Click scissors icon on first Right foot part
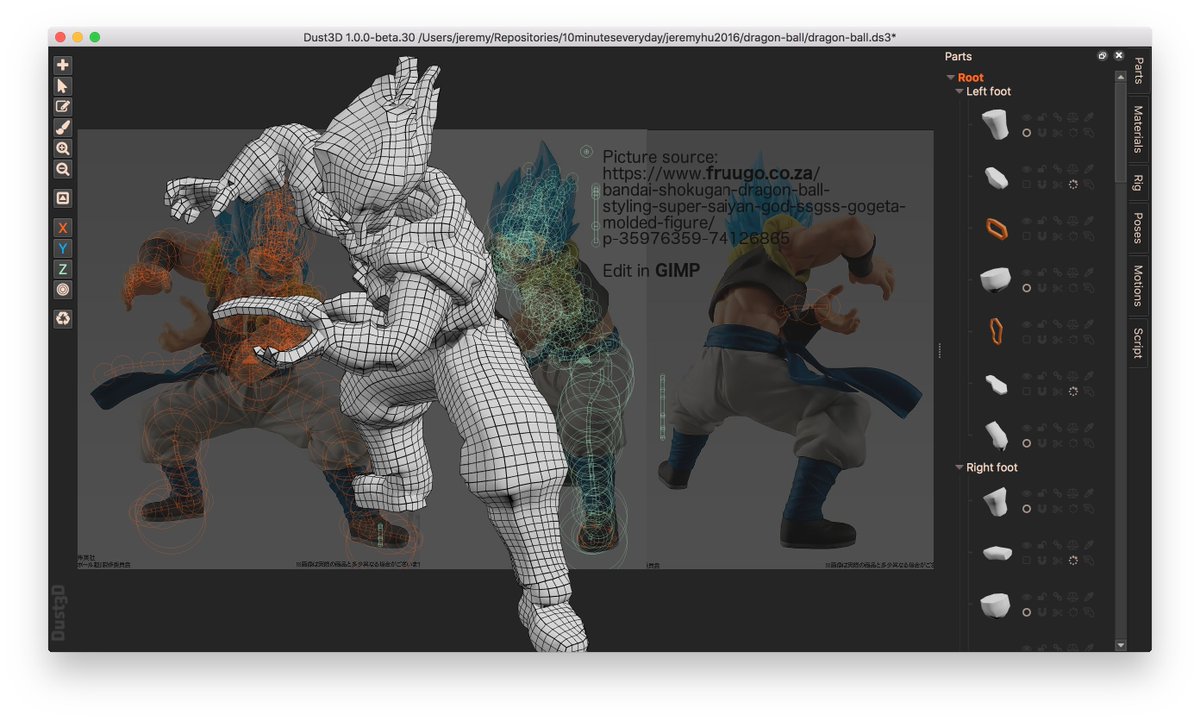1200x721 pixels. (x=1058, y=509)
